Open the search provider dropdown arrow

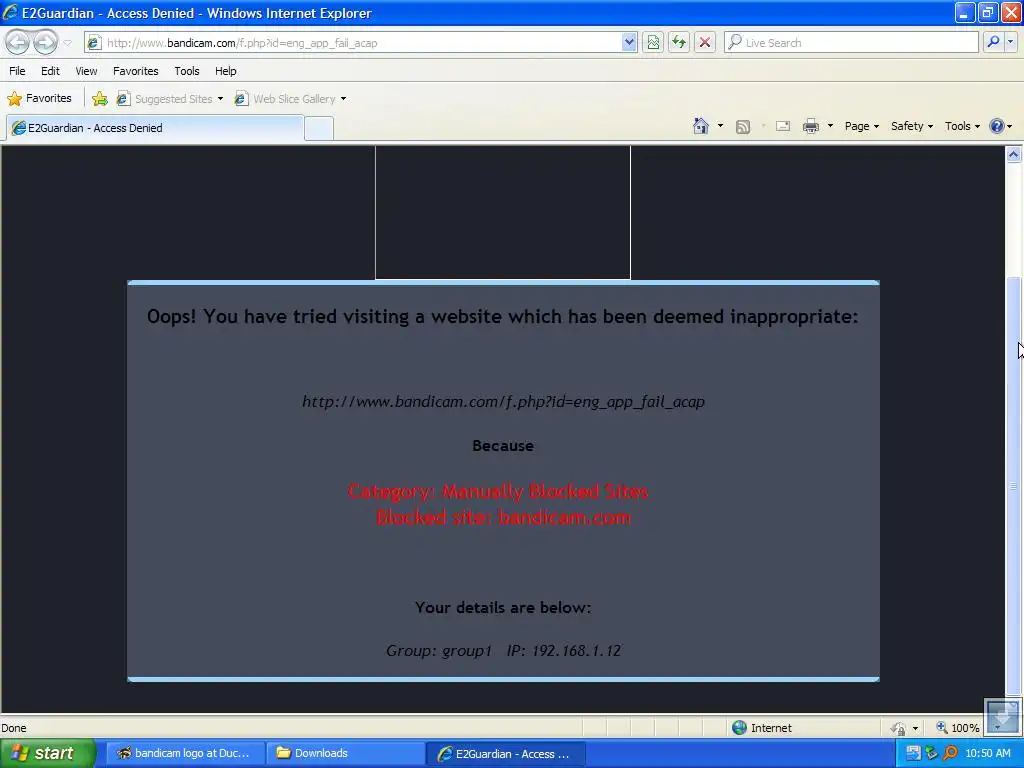tap(1010, 42)
